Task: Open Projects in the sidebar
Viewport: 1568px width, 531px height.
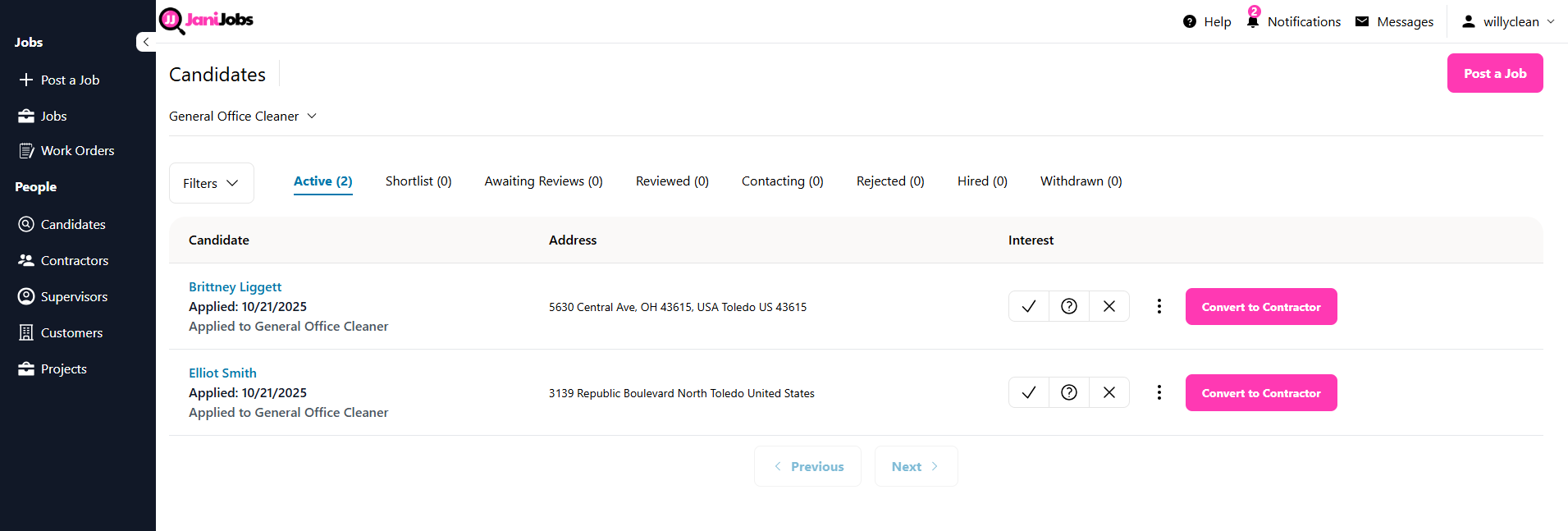Action: 53,368
